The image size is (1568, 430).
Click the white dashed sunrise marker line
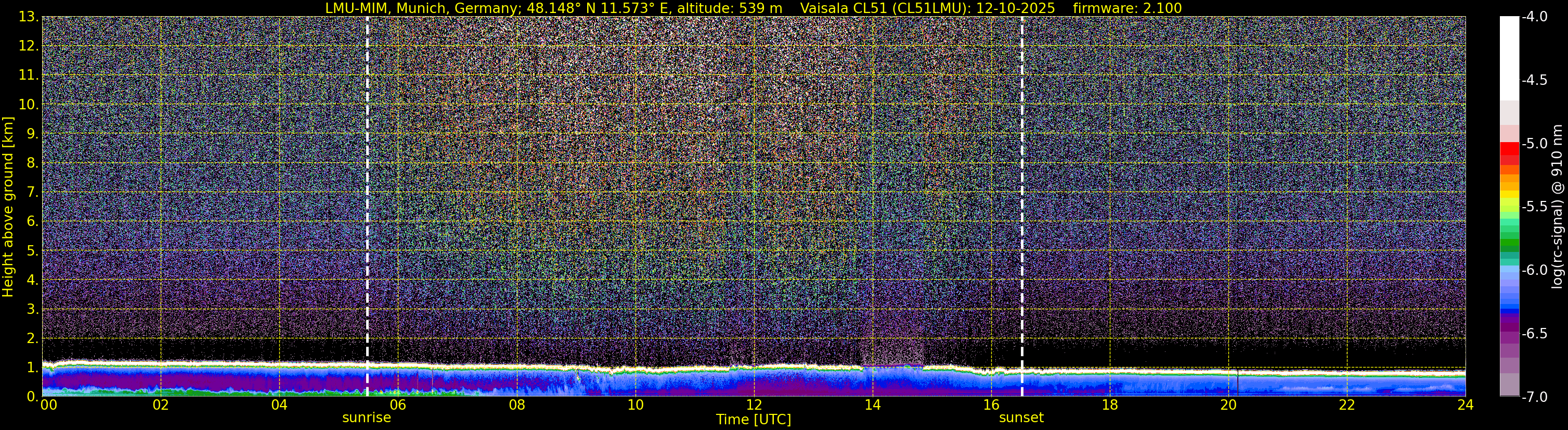click(x=368, y=207)
